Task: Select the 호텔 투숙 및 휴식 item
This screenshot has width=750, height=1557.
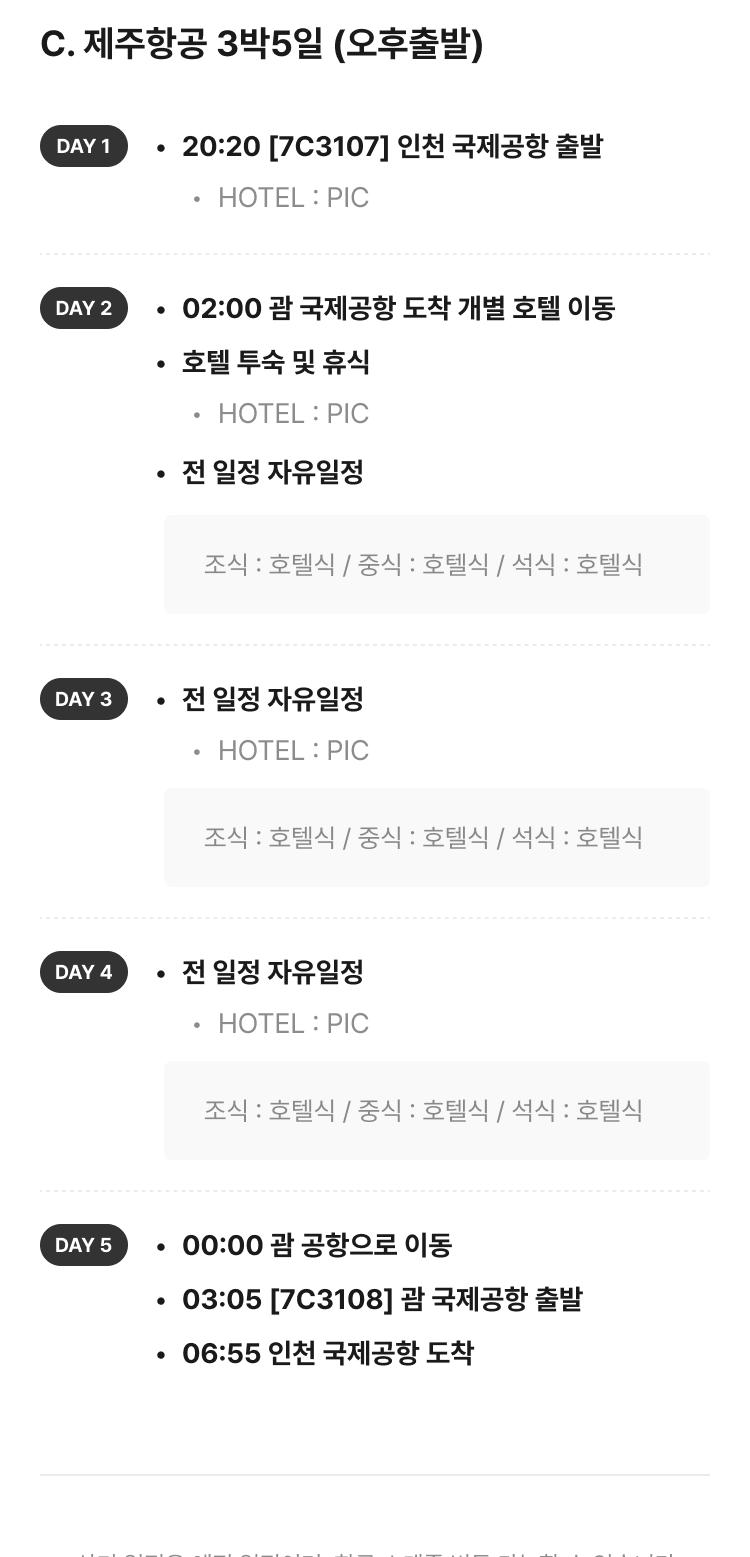Action: click(276, 362)
